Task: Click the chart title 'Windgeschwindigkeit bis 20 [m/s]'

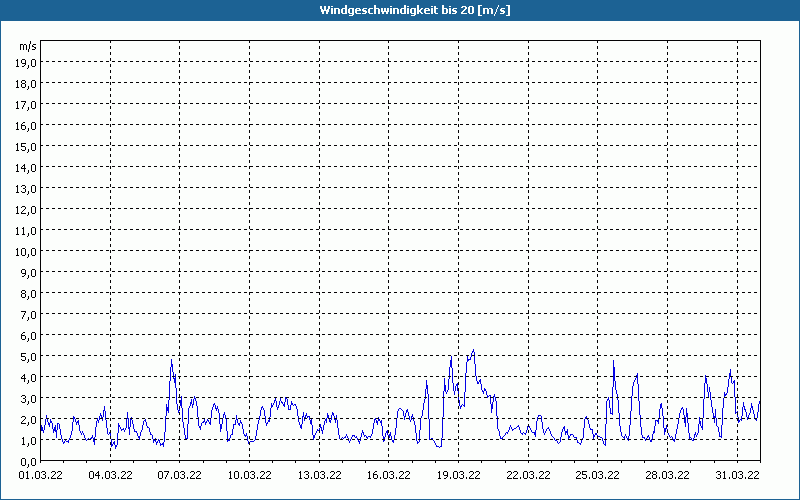Action: [x=415, y=10]
